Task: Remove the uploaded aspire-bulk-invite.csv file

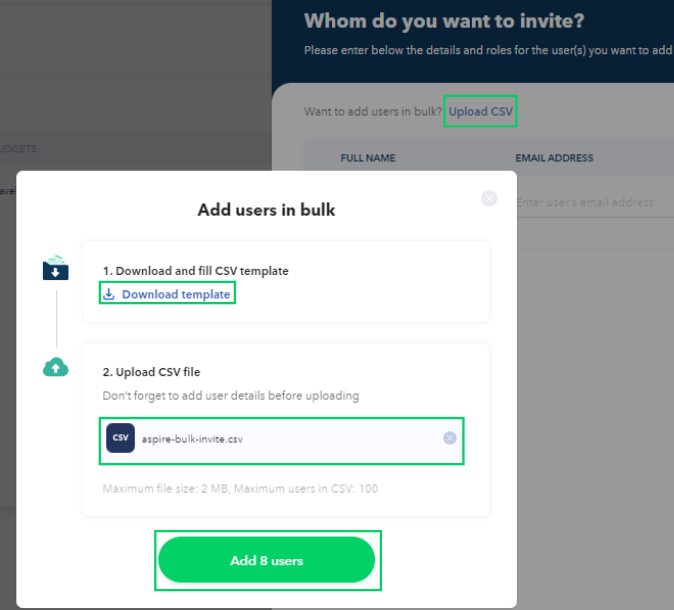Action: point(450,438)
